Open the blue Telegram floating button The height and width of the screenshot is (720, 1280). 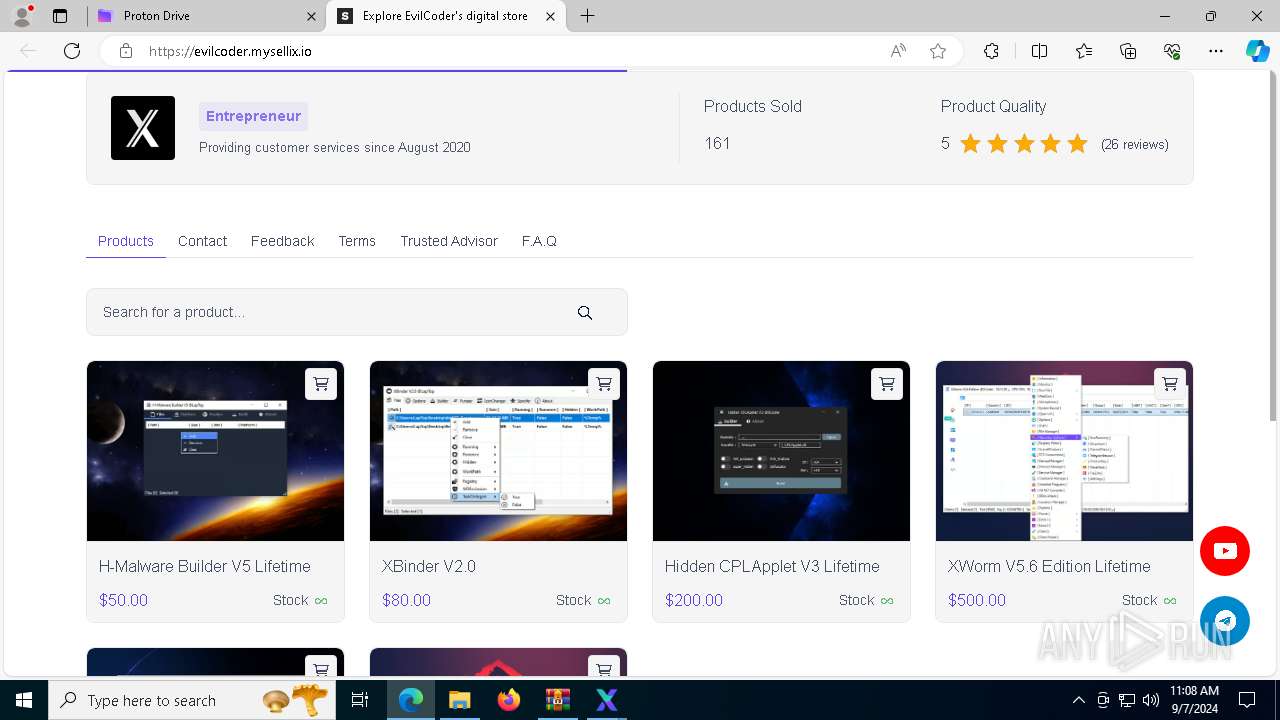click(x=1225, y=621)
